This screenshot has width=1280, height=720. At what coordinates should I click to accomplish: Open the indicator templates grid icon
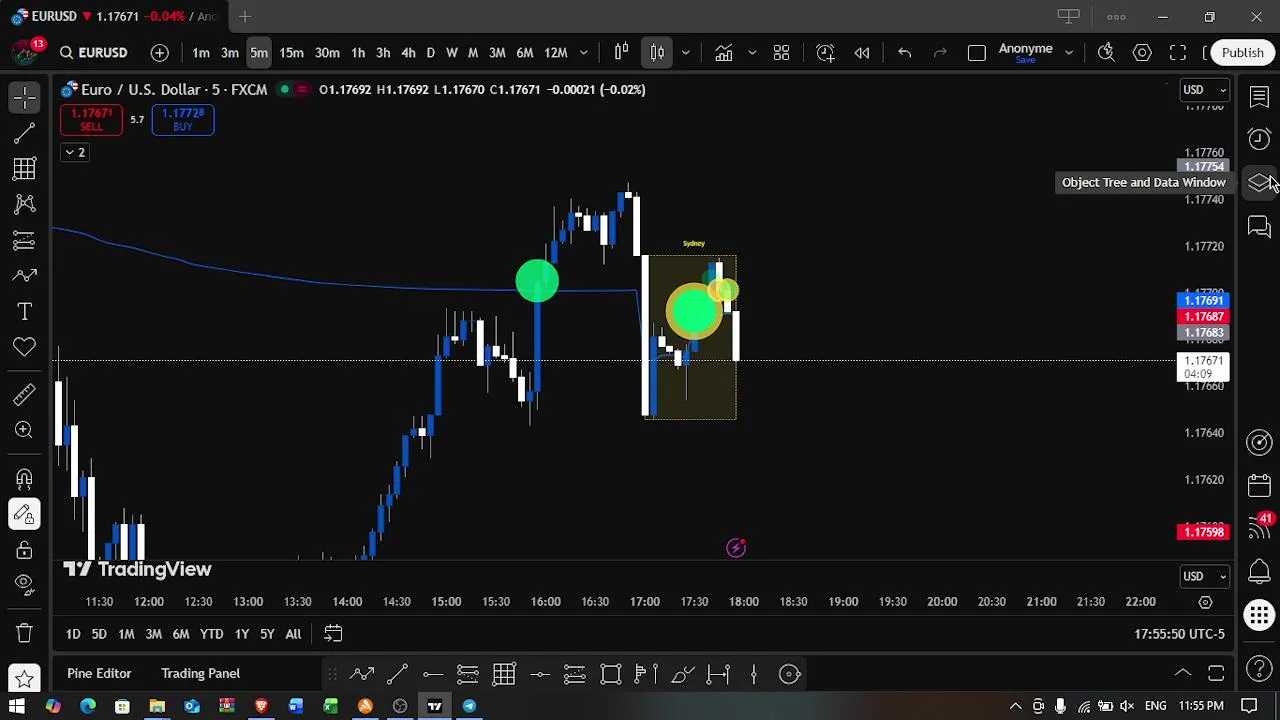pyautogui.click(x=782, y=52)
